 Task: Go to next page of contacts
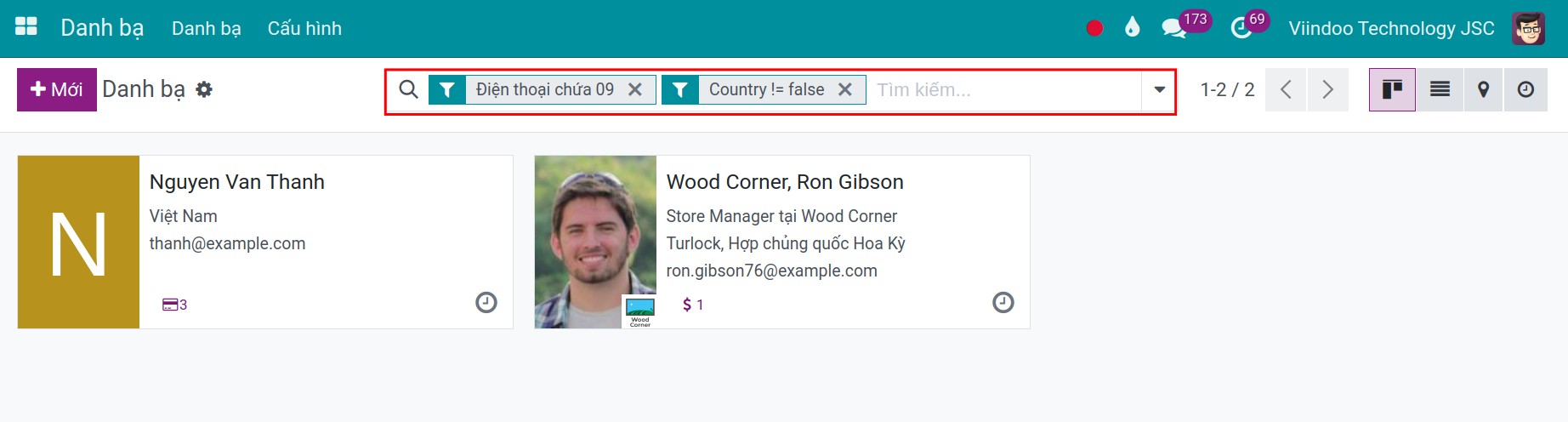[x=1327, y=89]
